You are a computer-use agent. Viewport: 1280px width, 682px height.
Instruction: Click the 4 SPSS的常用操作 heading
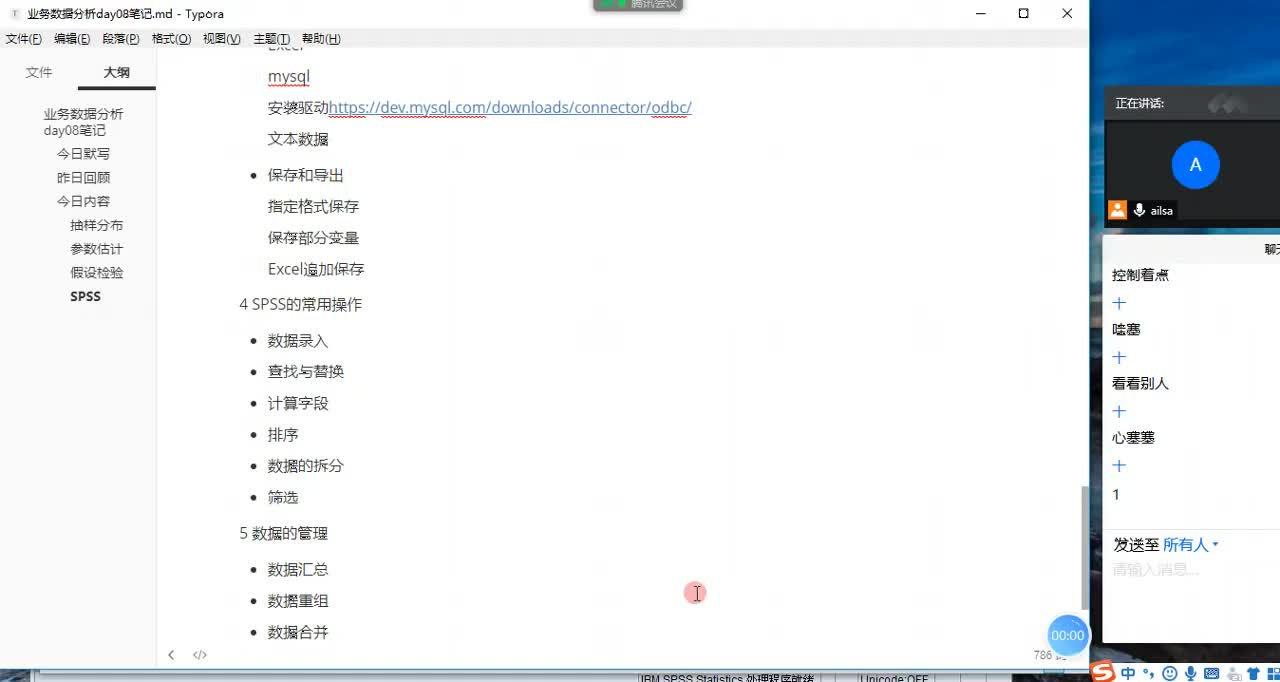click(300, 305)
